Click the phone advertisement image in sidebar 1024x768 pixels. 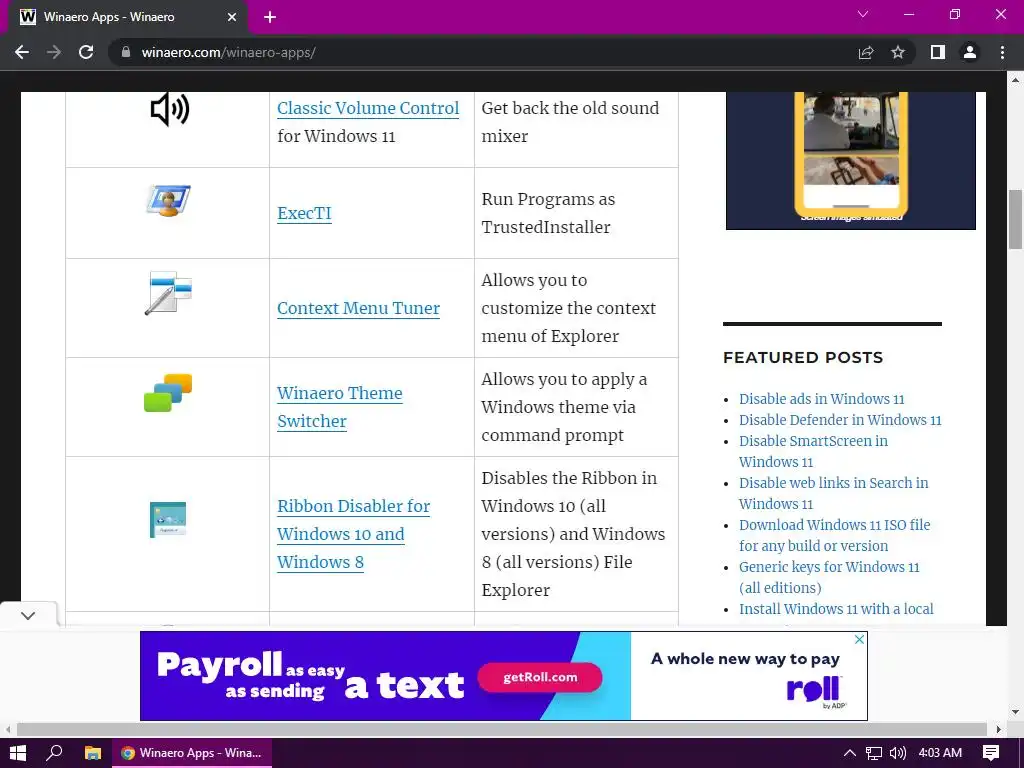pyautogui.click(x=850, y=161)
